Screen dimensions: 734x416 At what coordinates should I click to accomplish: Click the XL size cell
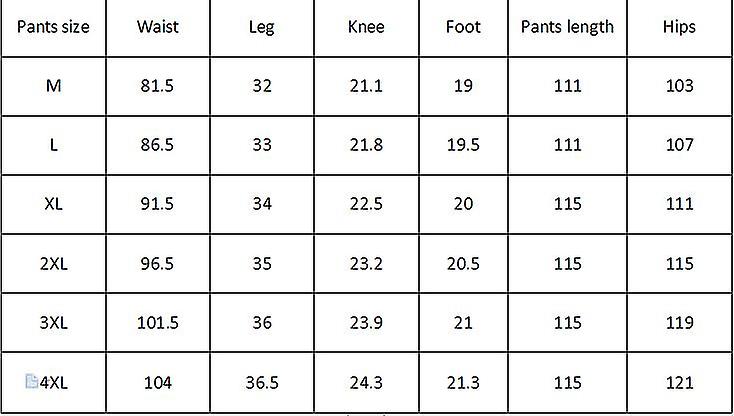pyautogui.click(x=53, y=204)
